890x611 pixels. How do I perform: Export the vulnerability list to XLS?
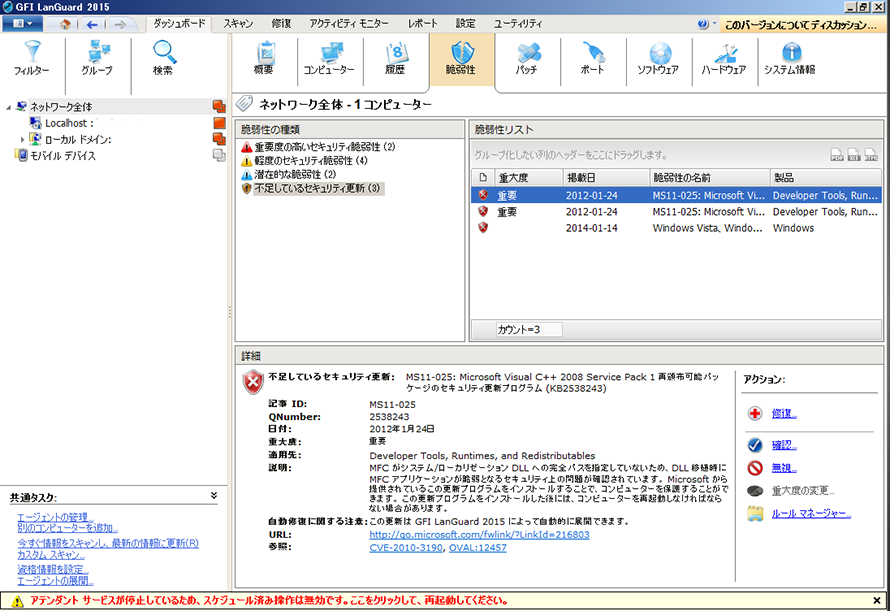tap(854, 154)
